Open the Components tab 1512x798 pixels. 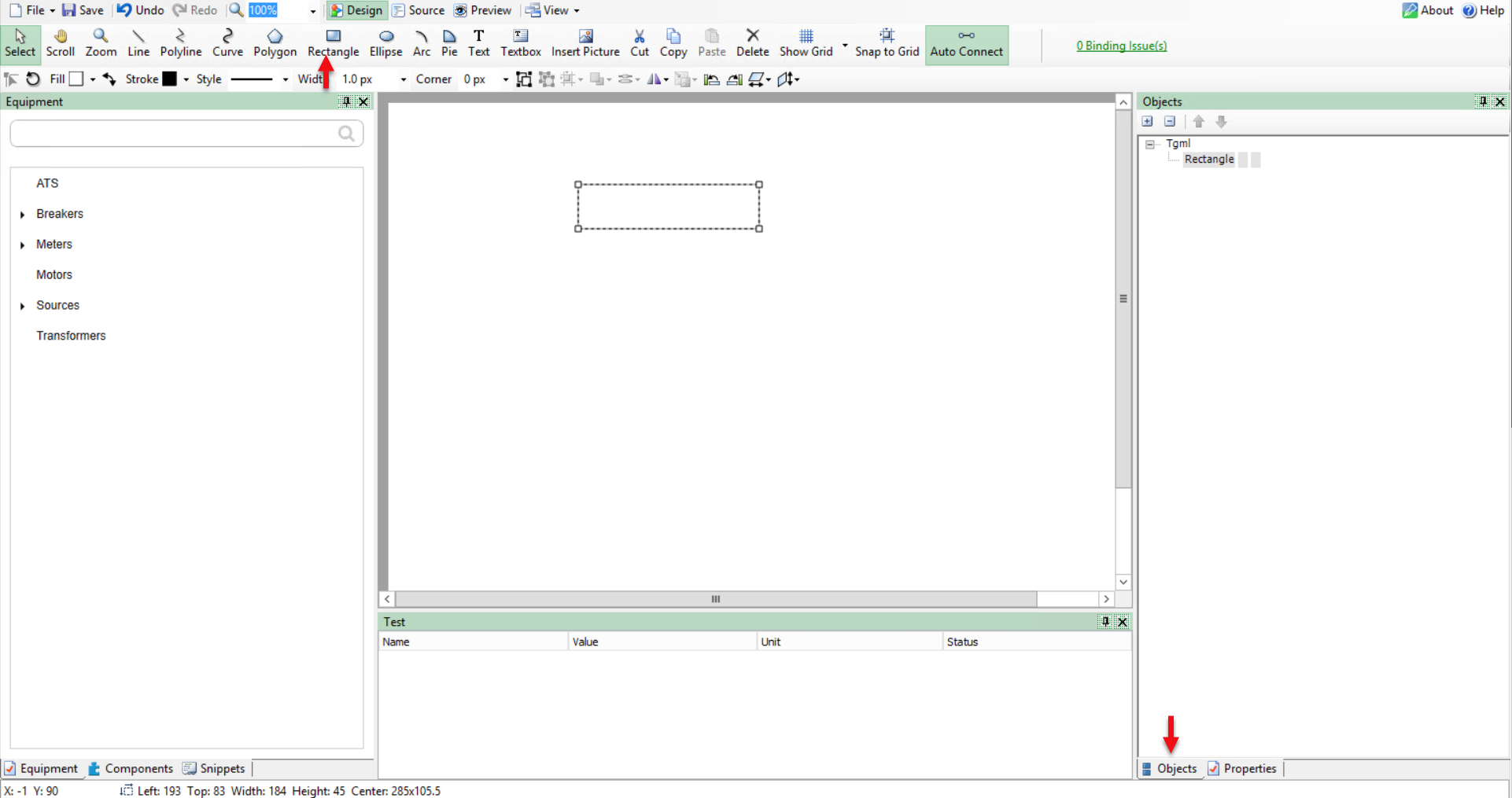coord(131,768)
